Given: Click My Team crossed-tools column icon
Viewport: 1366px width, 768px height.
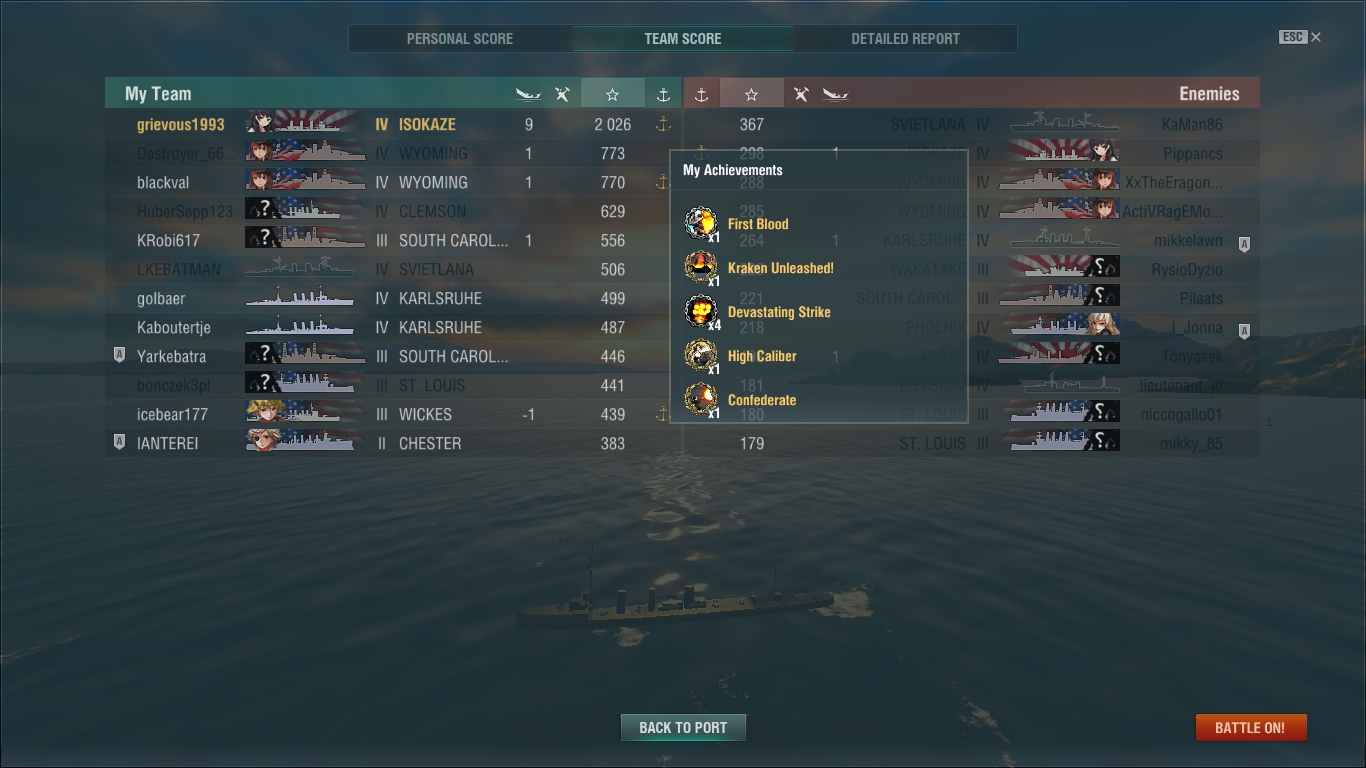Looking at the screenshot, I should (562, 94).
